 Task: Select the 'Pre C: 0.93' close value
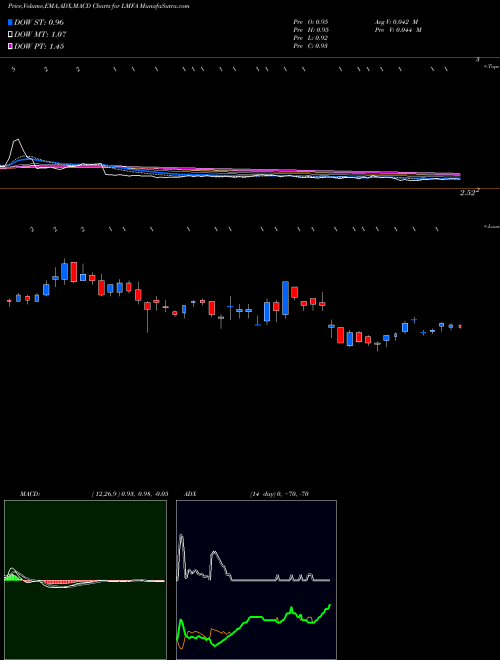pos(311,46)
